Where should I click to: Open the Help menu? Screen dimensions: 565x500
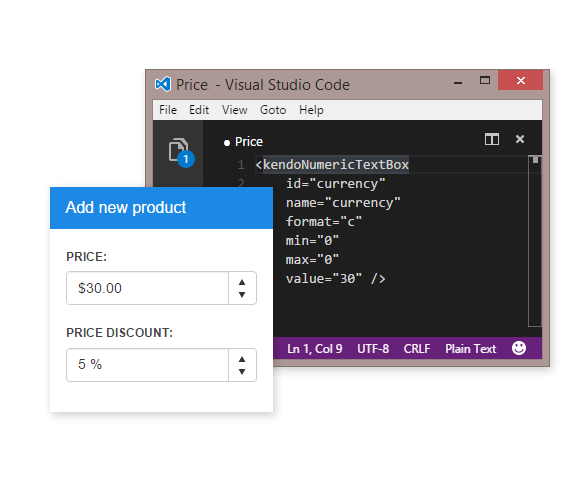click(311, 110)
